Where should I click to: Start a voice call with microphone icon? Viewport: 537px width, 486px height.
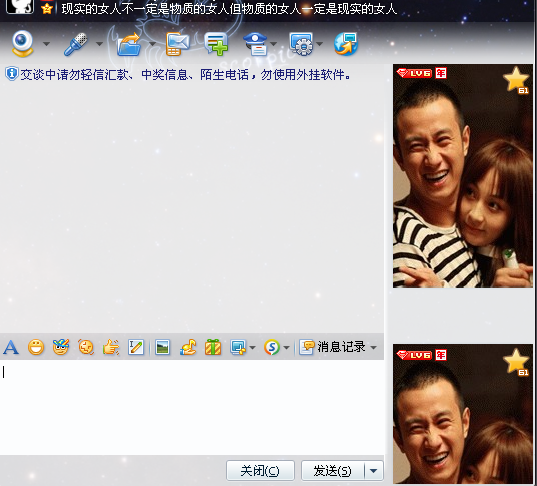76,44
